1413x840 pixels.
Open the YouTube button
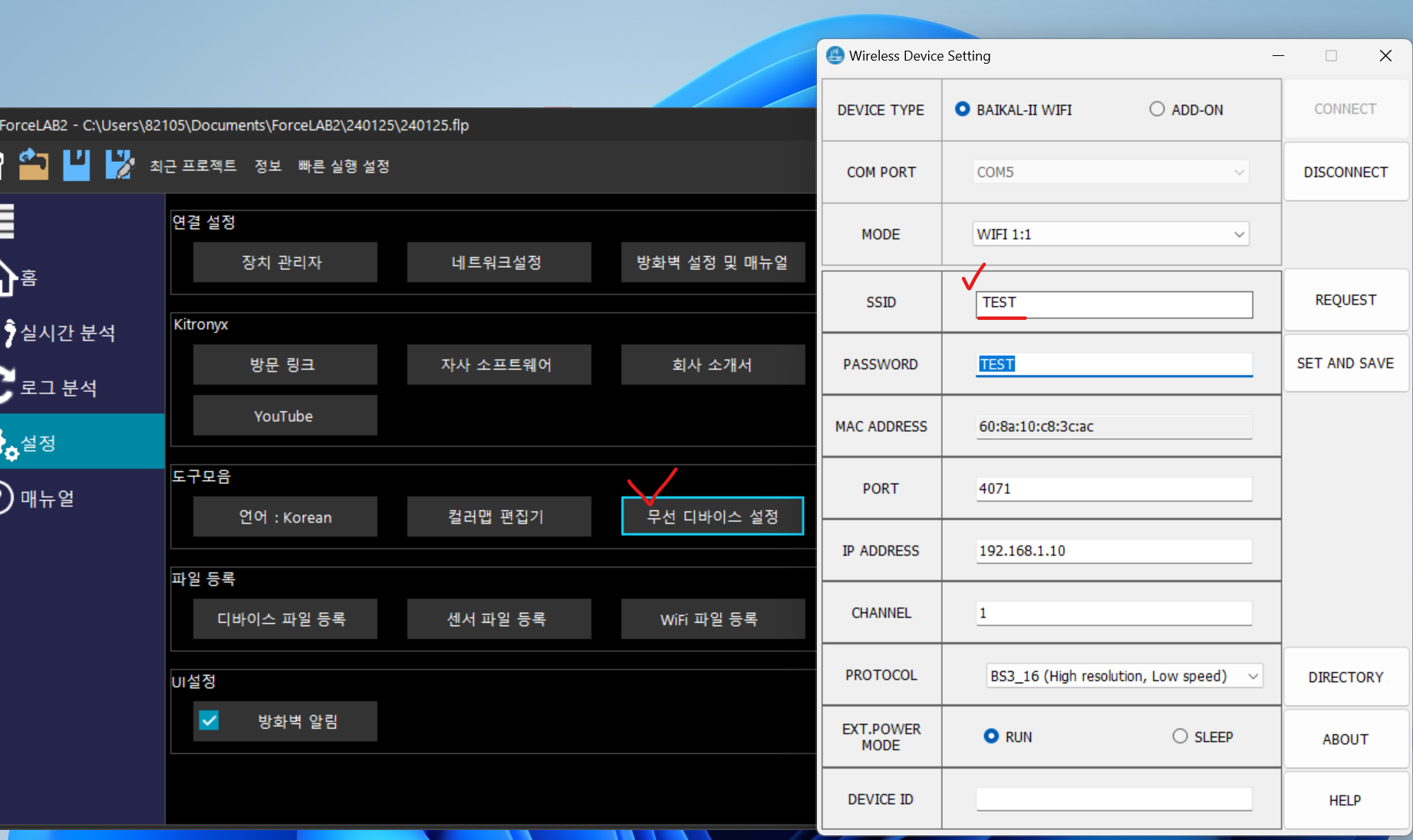[x=285, y=416]
